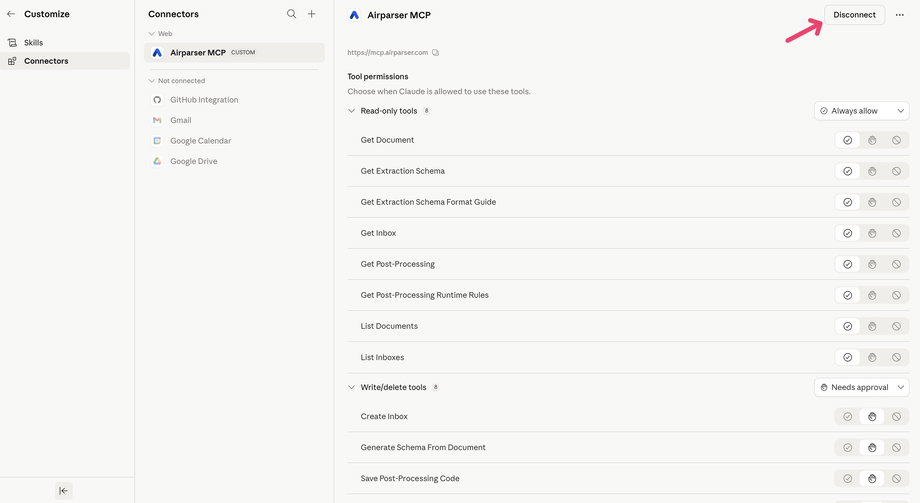Screen dimensions: 920x503
Task: Set Get Extraction Schema to always allow
Action: click(847, 171)
